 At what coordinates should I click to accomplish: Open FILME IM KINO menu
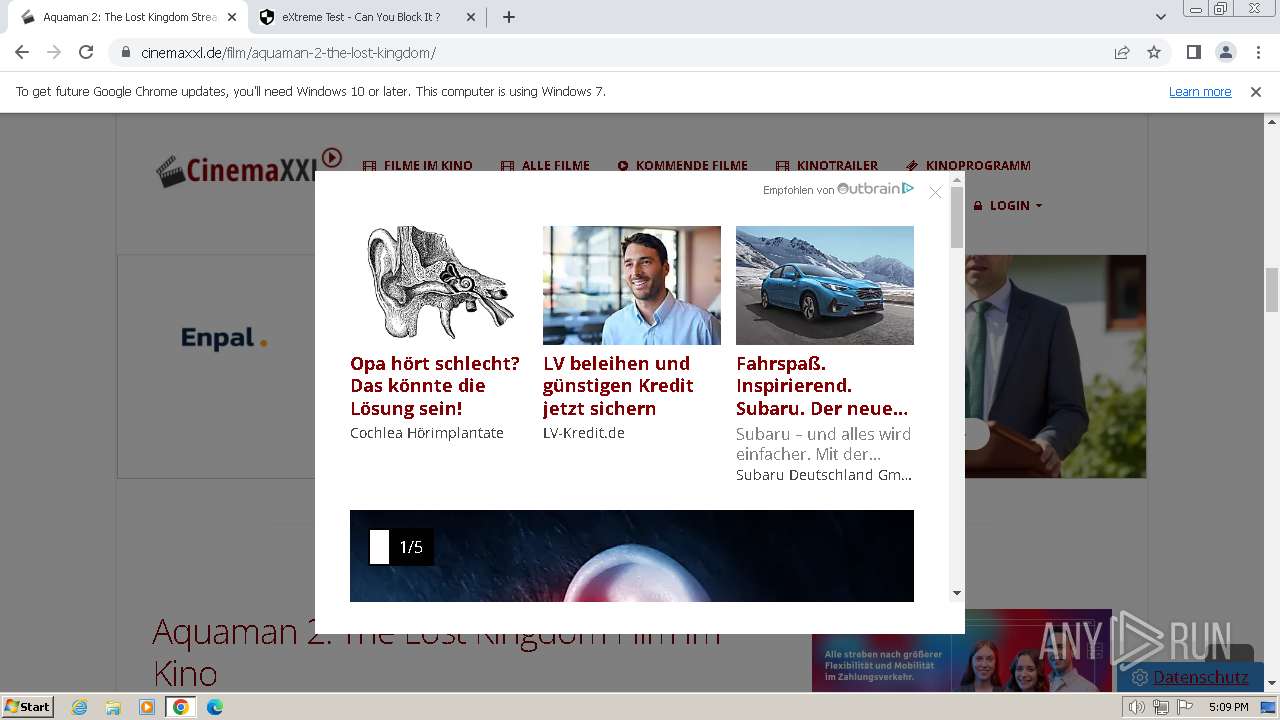417,166
